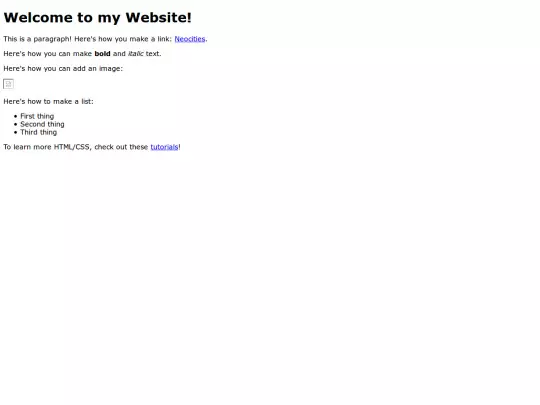Click the bold word 'bold'
This screenshot has width=540, height=405.
[x=102, y=54]
